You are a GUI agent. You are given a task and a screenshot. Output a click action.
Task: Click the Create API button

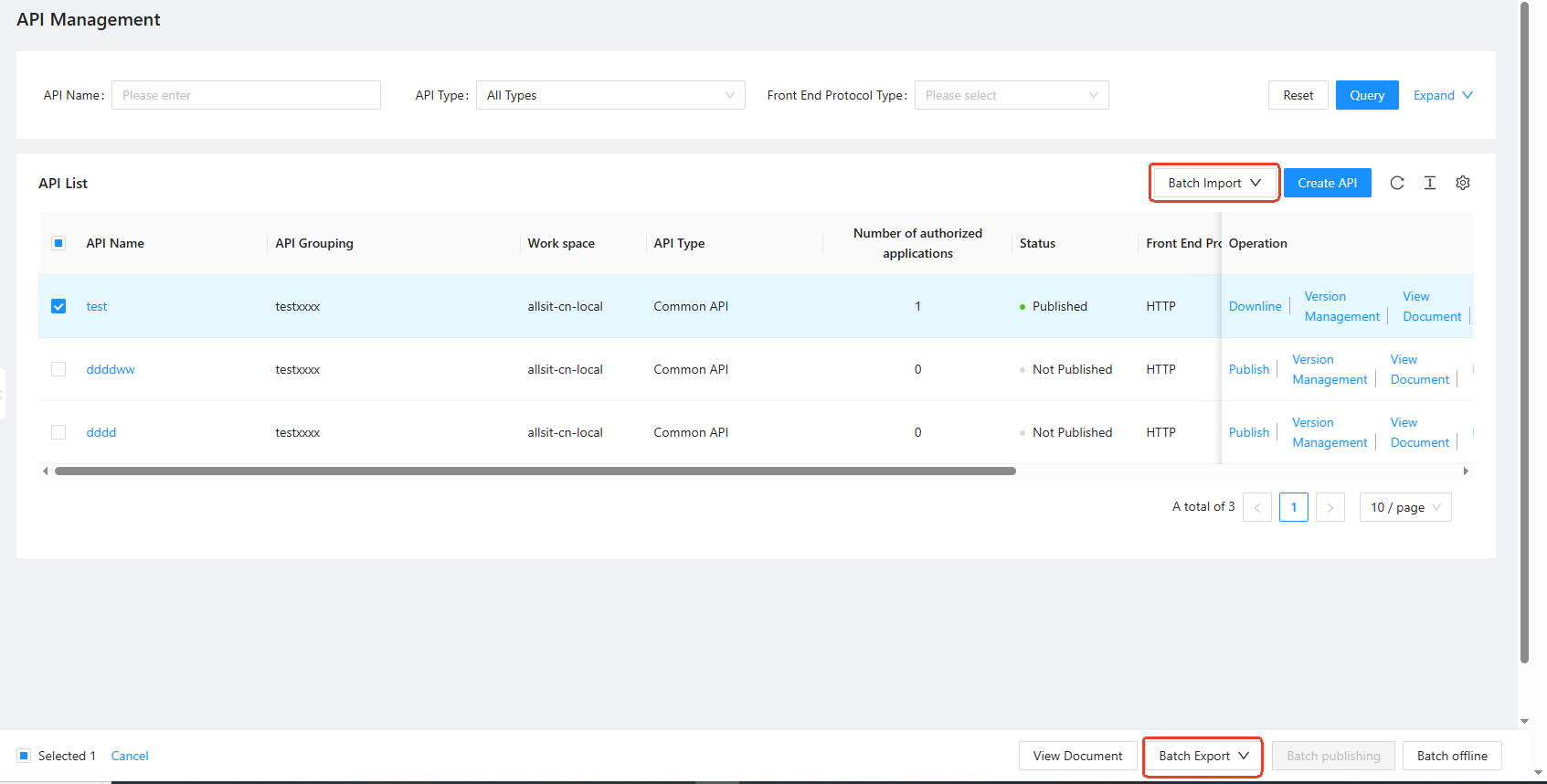1328,183
